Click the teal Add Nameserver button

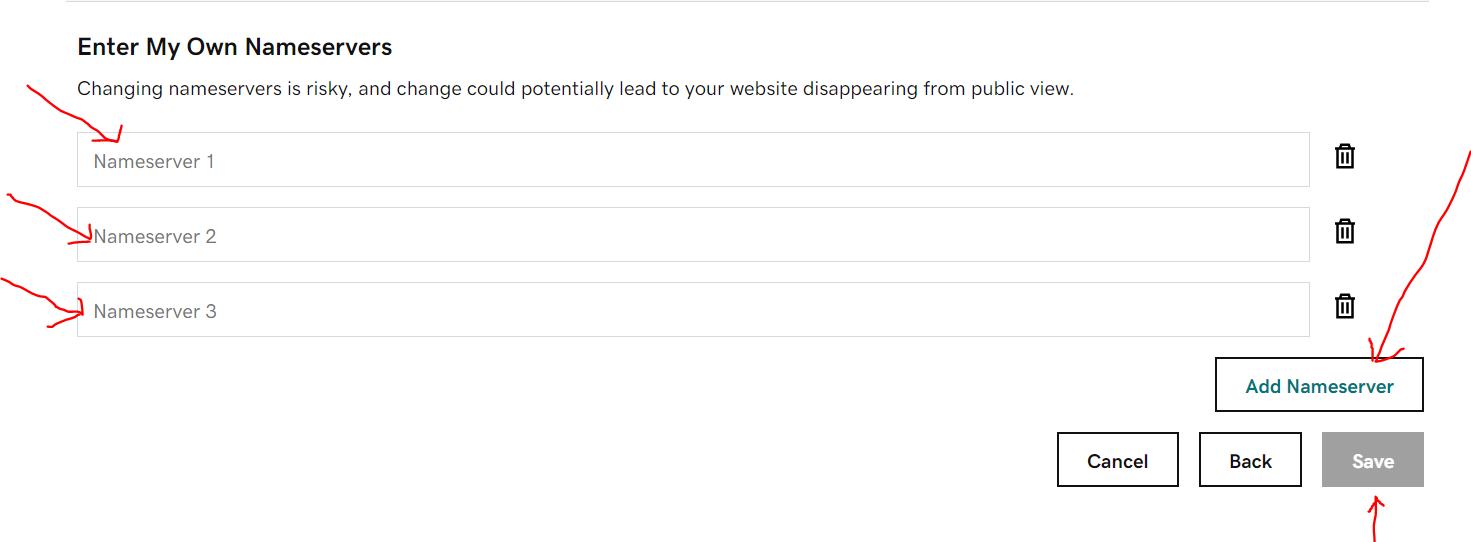1319,385
